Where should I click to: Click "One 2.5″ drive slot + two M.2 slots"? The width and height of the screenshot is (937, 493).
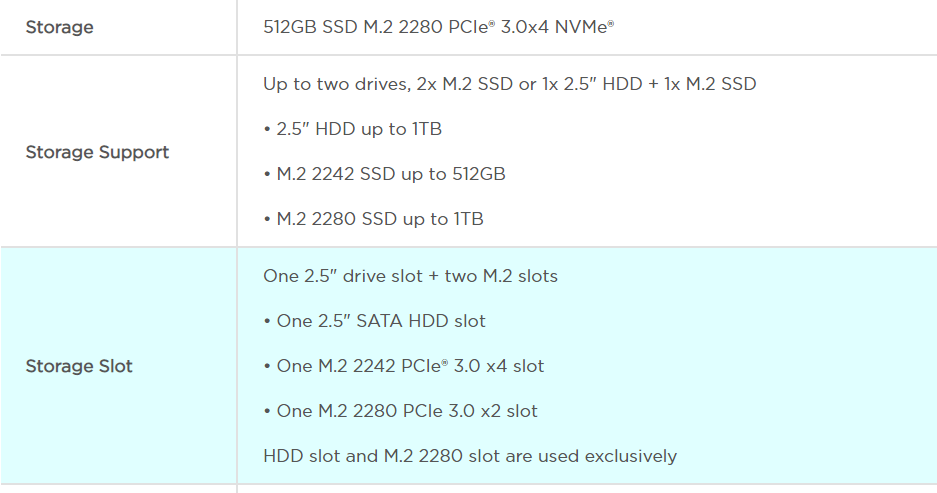point(410,276)
